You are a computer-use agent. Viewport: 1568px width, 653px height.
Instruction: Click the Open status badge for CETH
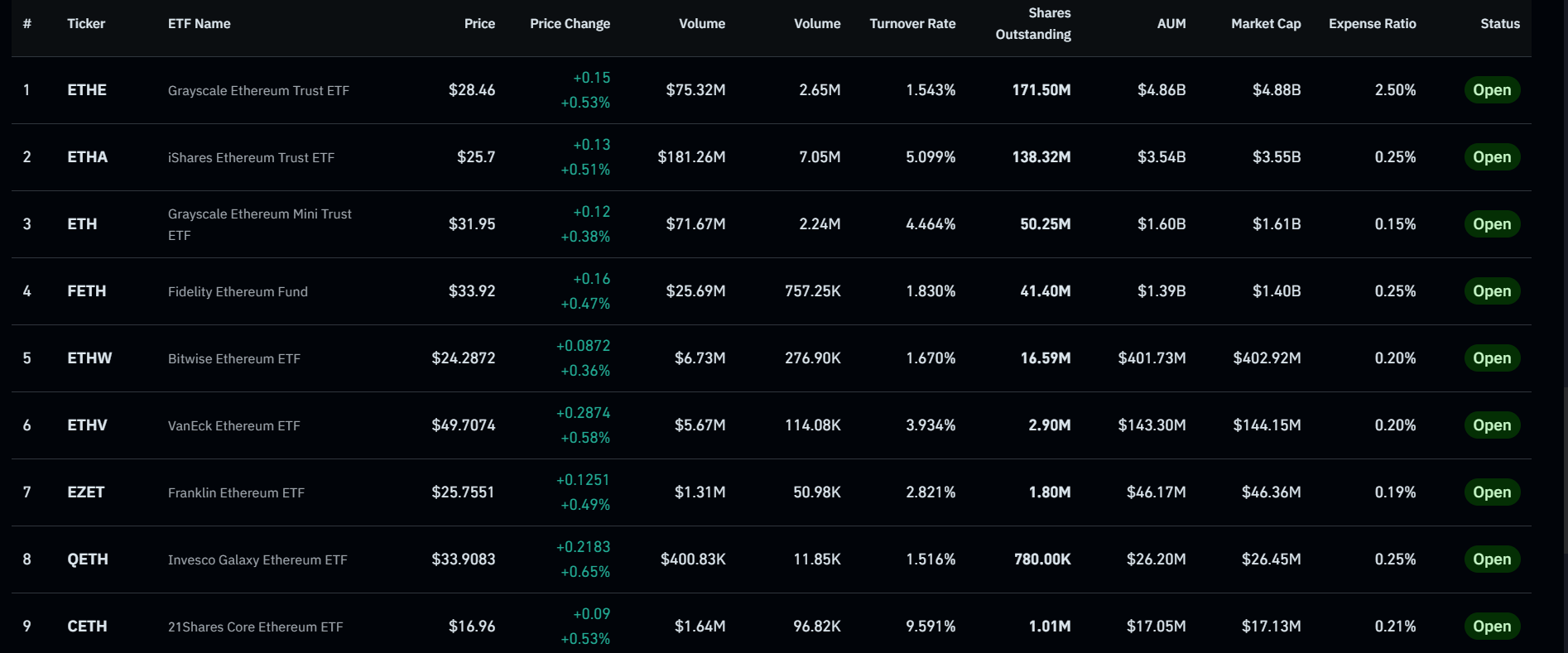coord(1492,627)
